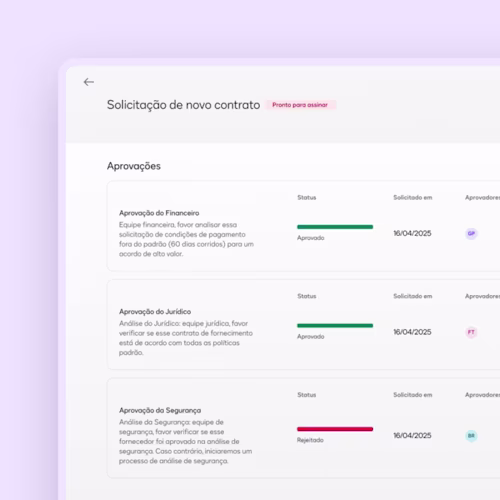Click the 16/04/2025 date in Financeiro card

click(412, 233)
